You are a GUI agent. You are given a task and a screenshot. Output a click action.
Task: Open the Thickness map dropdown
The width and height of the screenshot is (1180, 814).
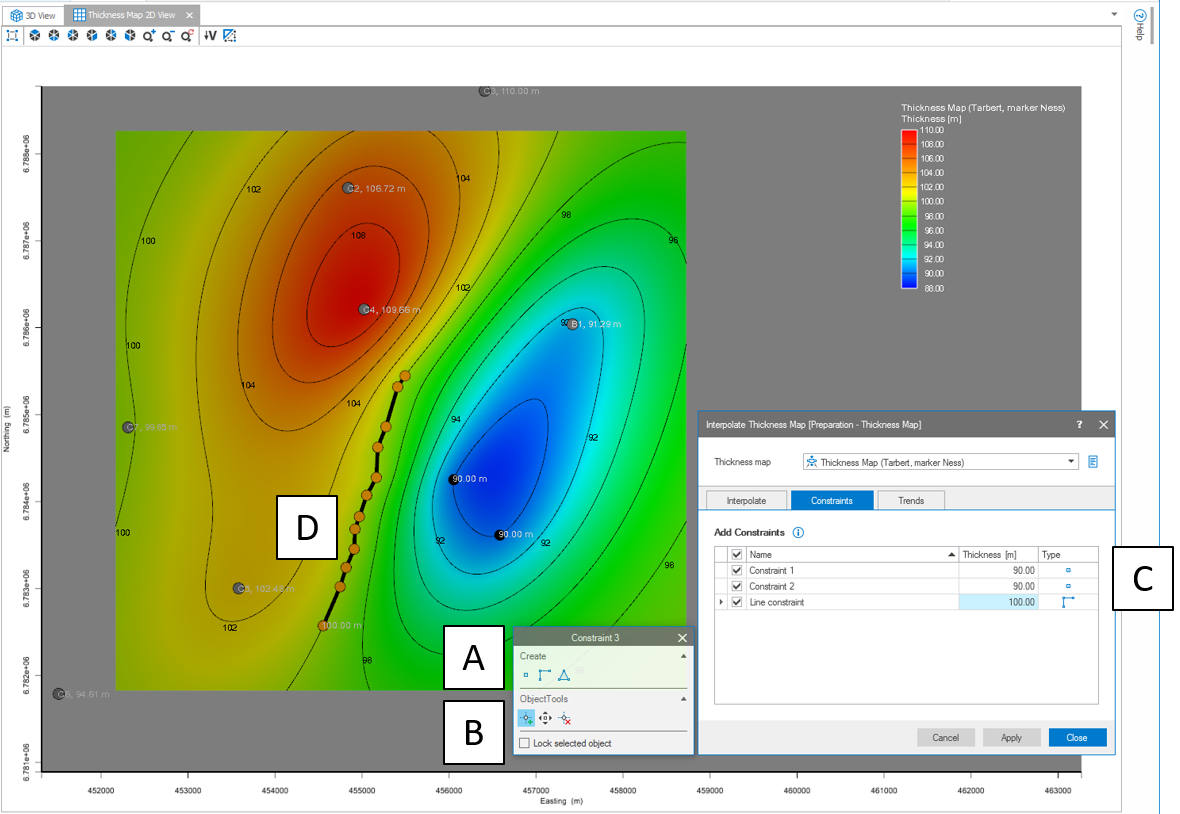coord(1072,462)
